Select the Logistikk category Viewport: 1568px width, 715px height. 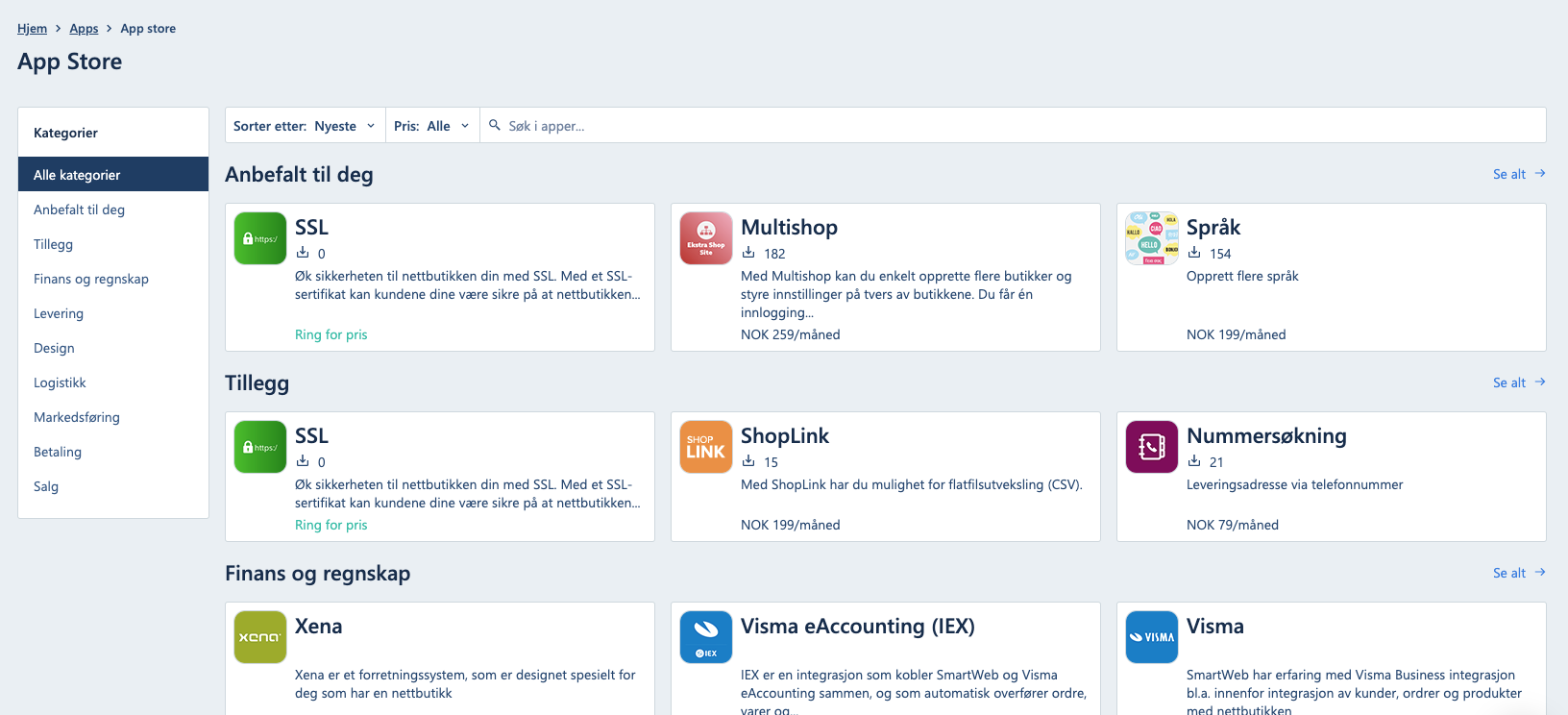coord(113,382)
